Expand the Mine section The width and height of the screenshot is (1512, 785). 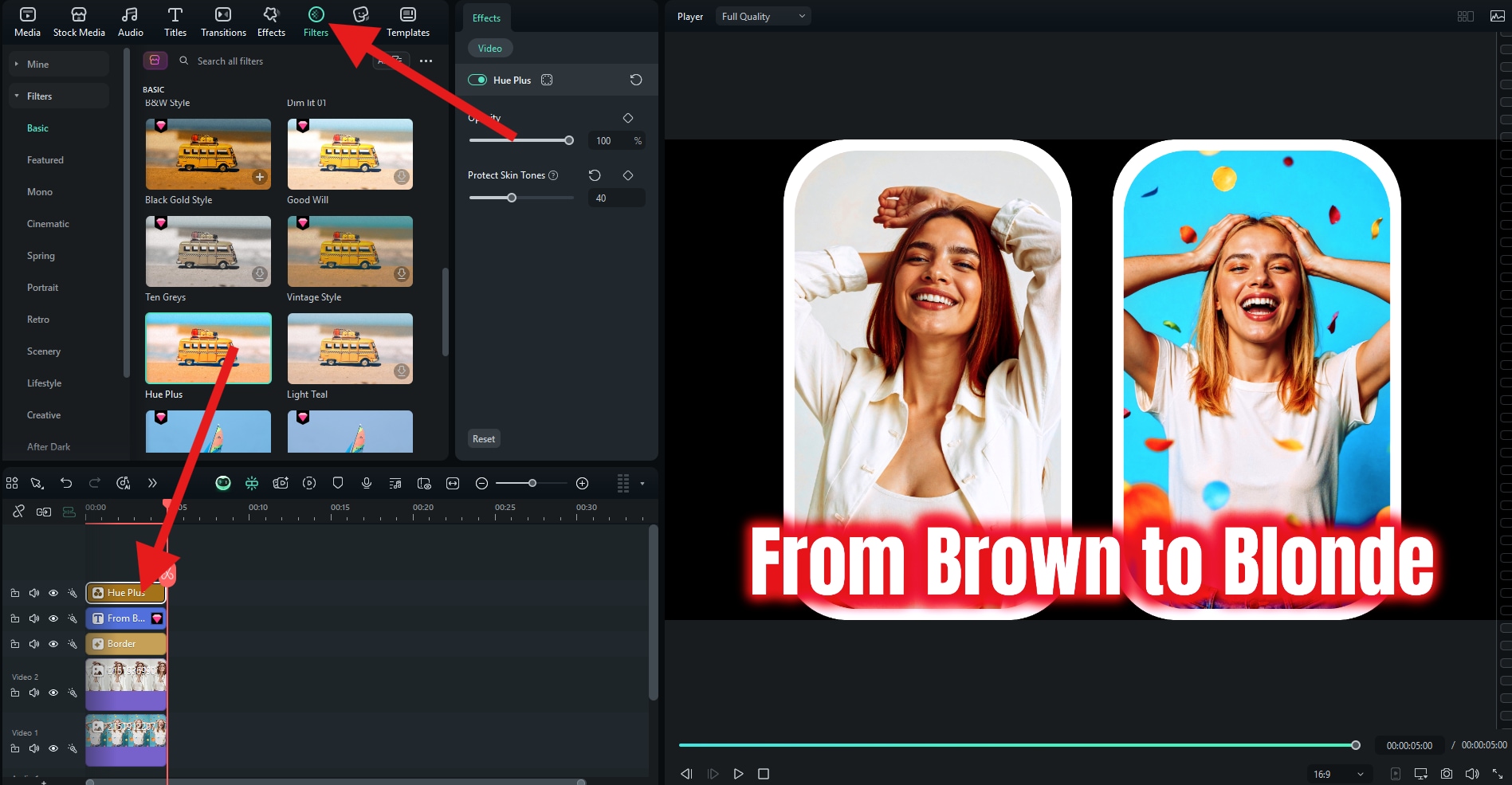coord(59,64)
